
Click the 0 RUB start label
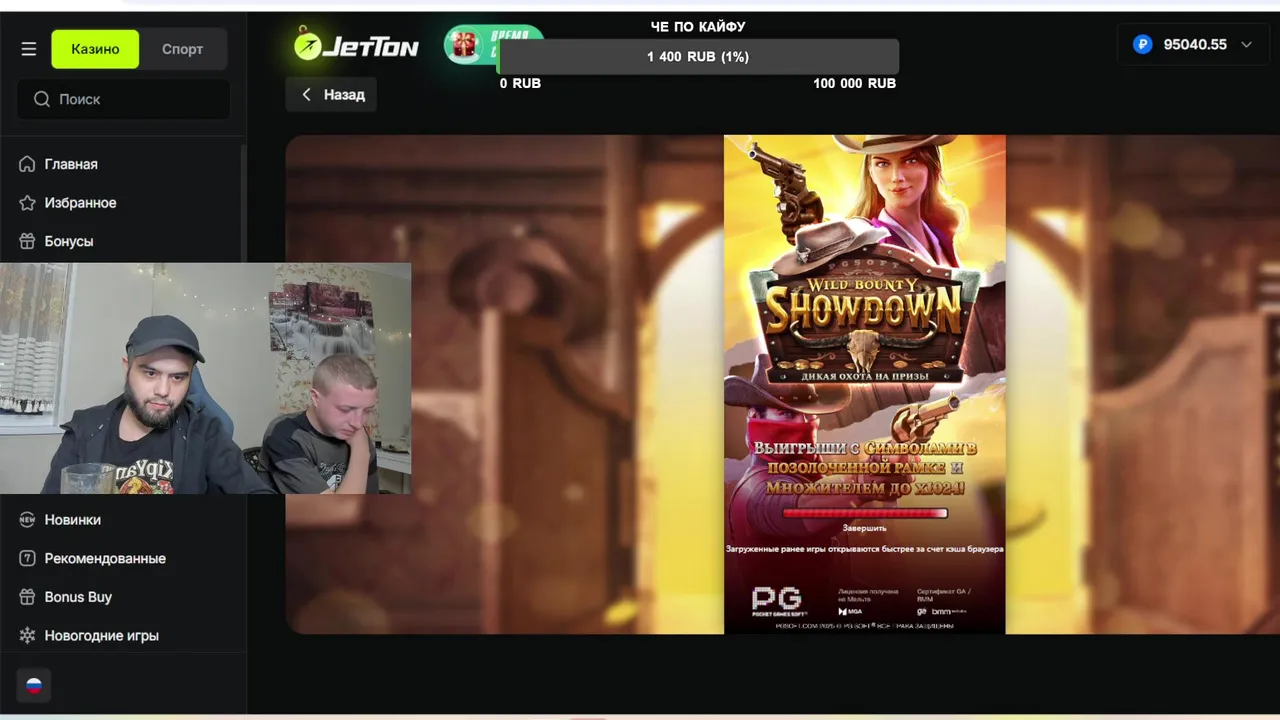(520, 83)
